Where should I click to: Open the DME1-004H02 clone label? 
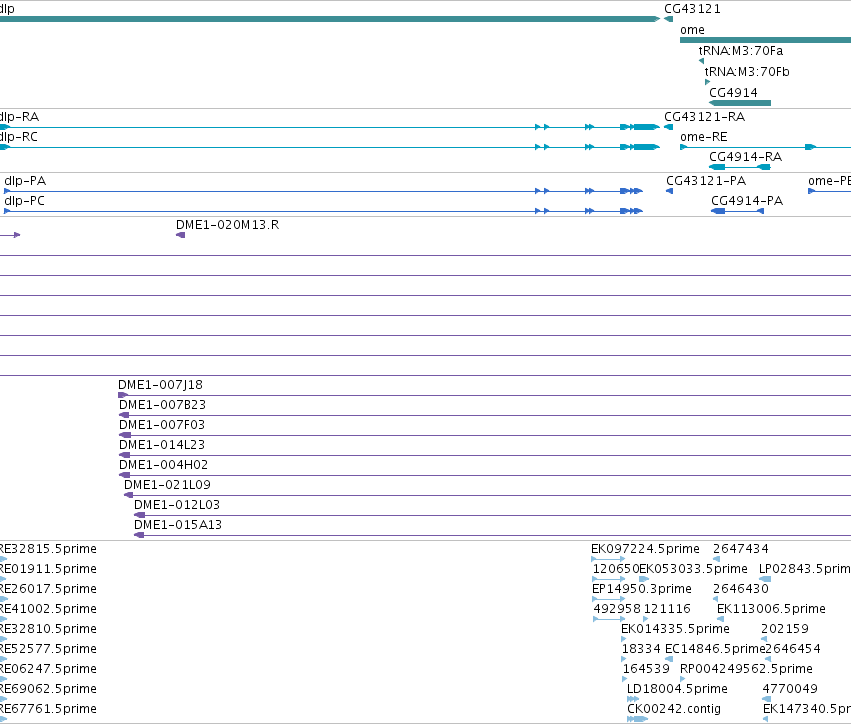tap(163, 465)
